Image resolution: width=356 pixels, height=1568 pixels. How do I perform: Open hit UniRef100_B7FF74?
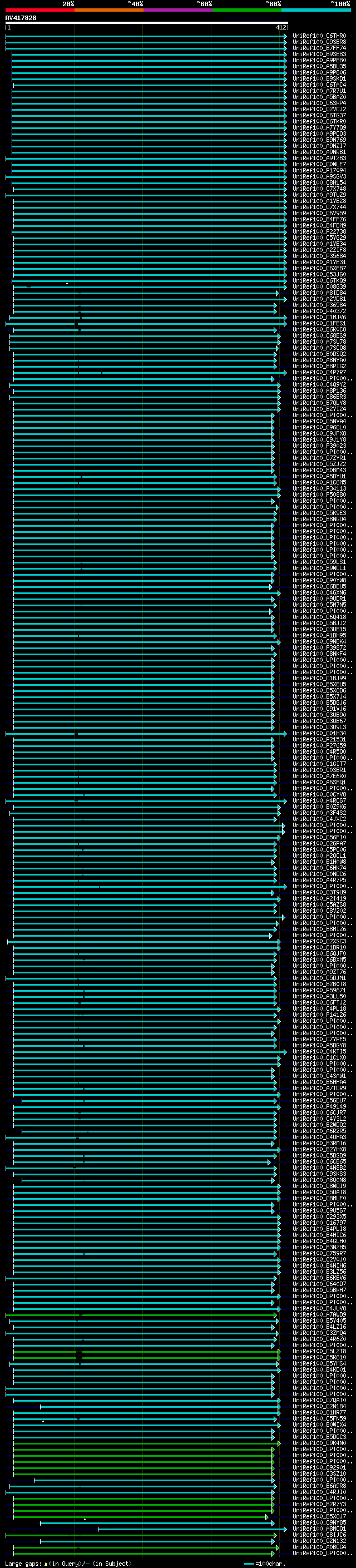pos(319,48)
